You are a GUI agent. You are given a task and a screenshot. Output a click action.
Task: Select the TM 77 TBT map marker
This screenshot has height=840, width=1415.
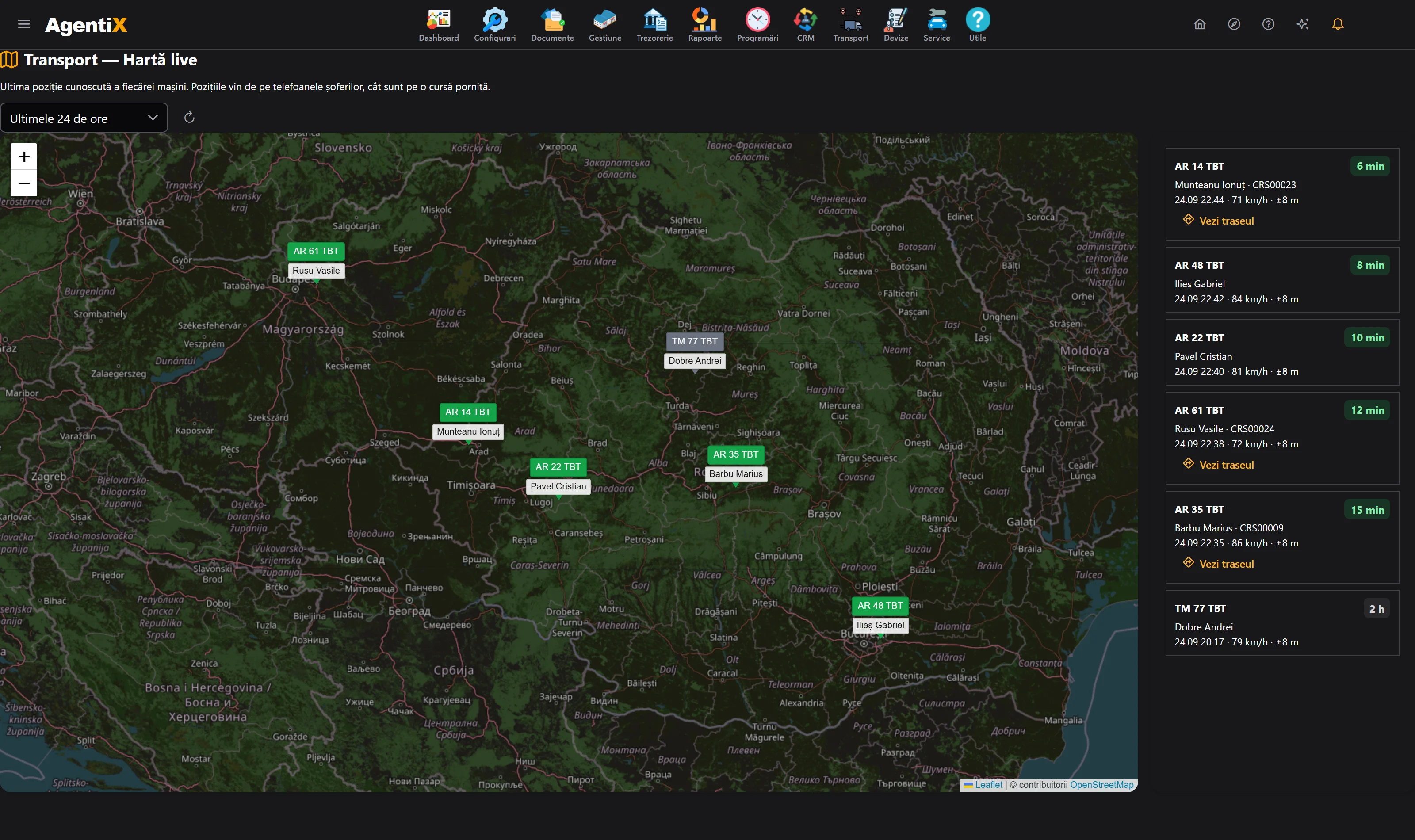click(x=695, y=341)
